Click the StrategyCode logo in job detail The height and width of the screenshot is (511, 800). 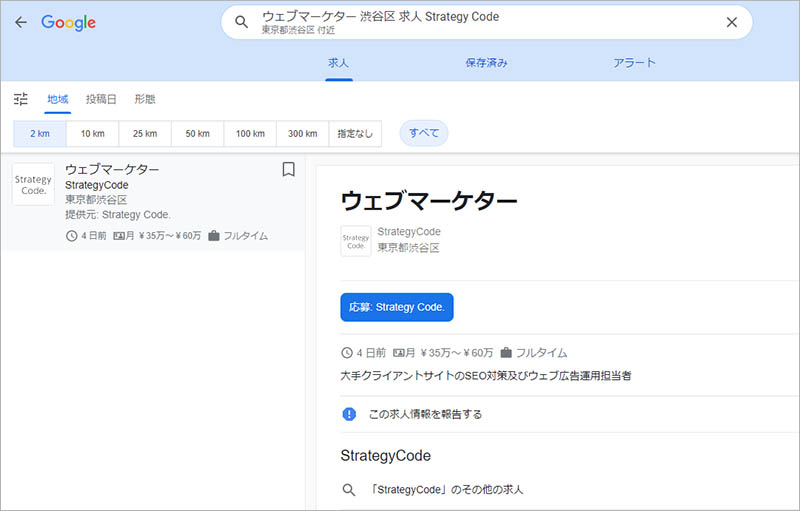click(x=356, y=241)
